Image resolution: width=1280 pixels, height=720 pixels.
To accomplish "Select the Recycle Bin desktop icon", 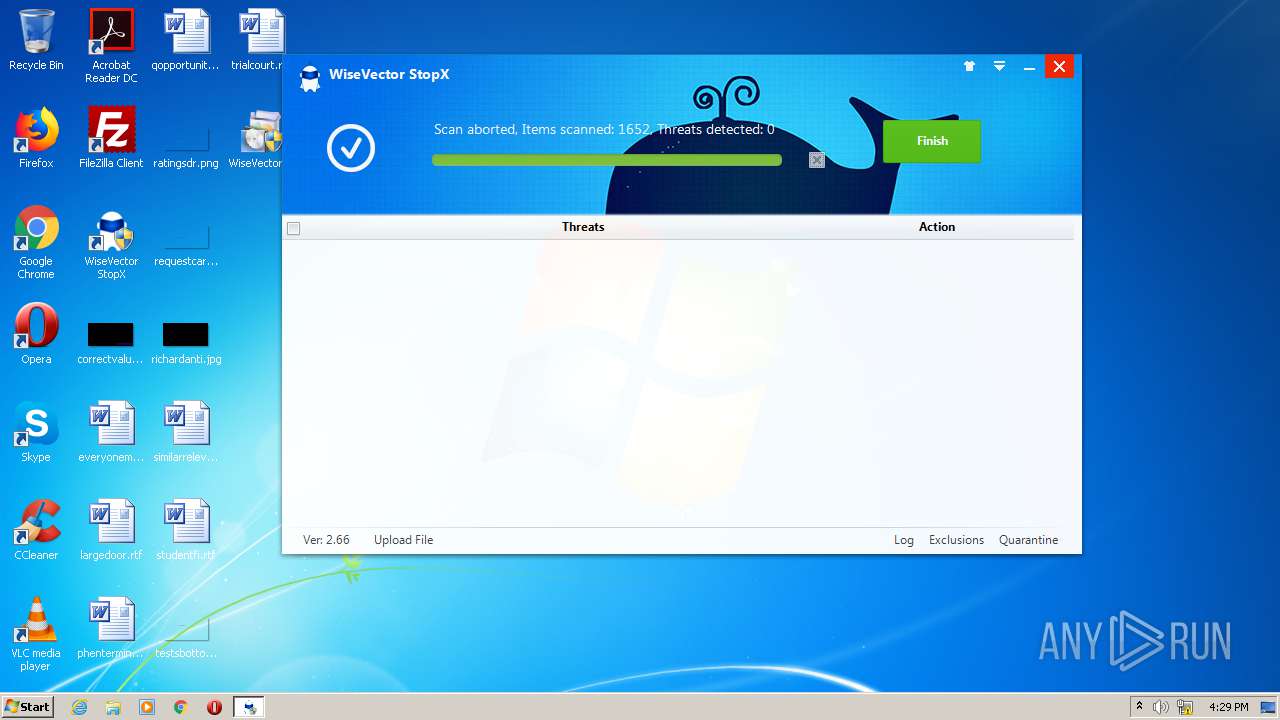I will coord(36,41).
